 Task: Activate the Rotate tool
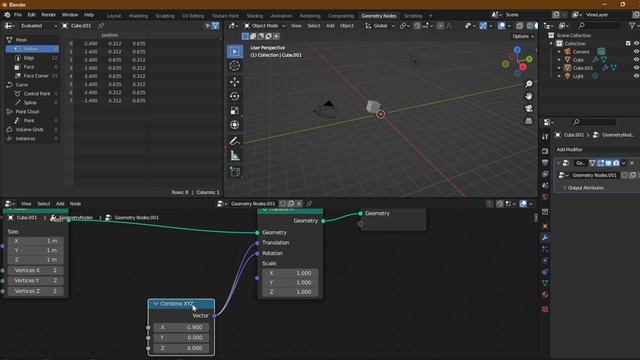(x=235, y=96)
